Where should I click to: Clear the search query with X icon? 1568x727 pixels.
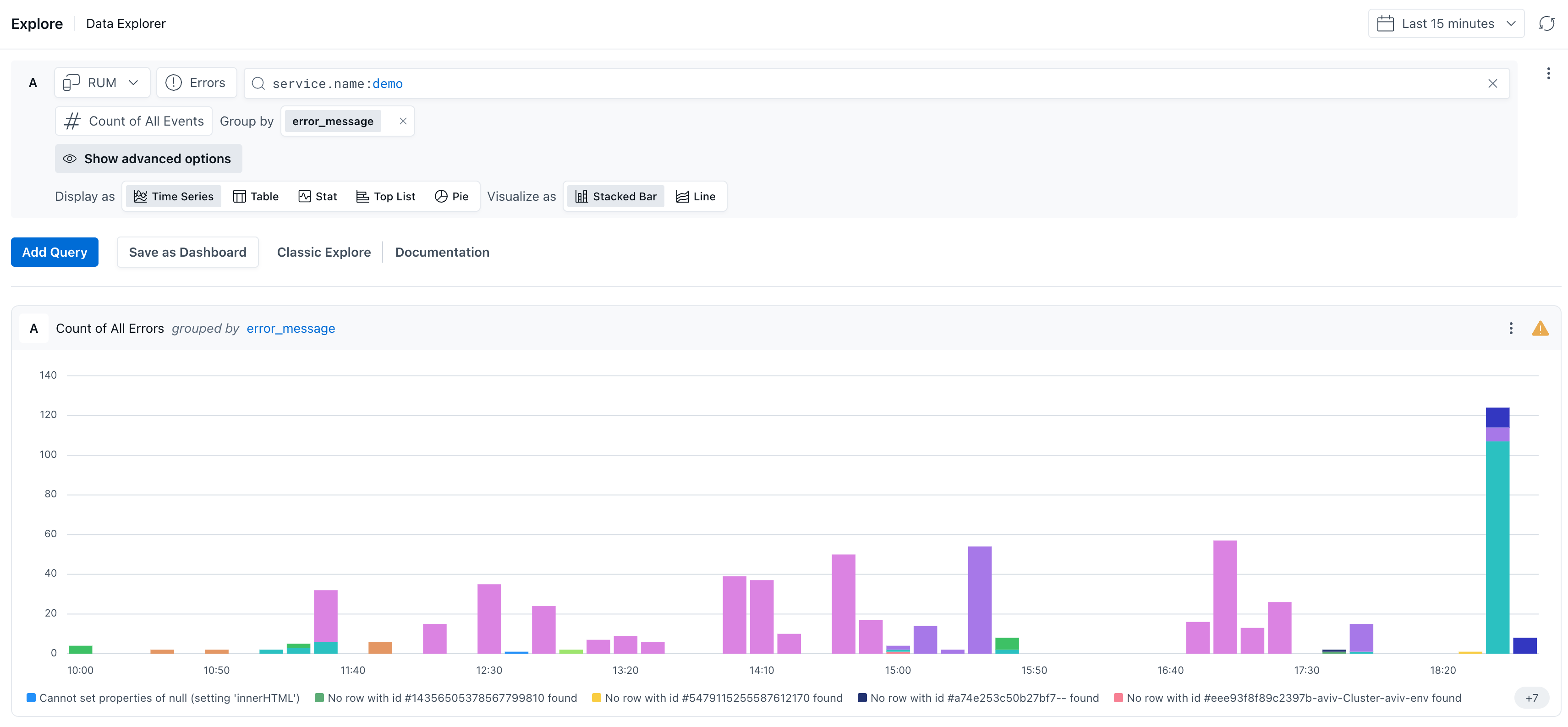tap(1492, 83)
